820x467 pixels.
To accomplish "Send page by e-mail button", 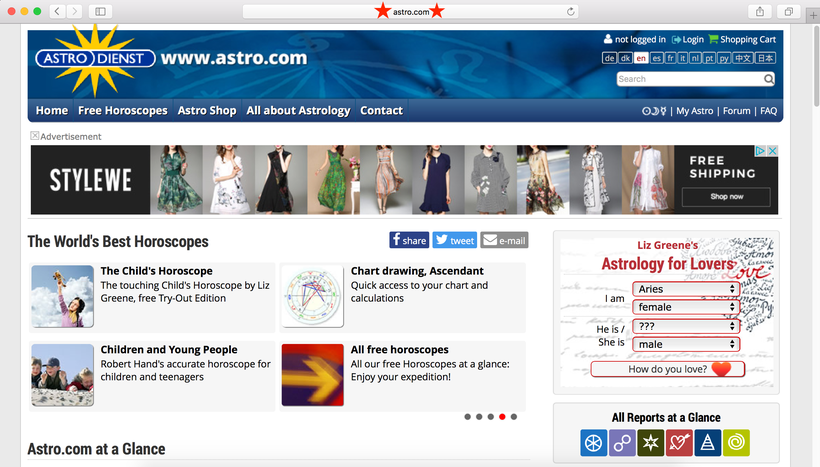I will (x=504, y=240).
